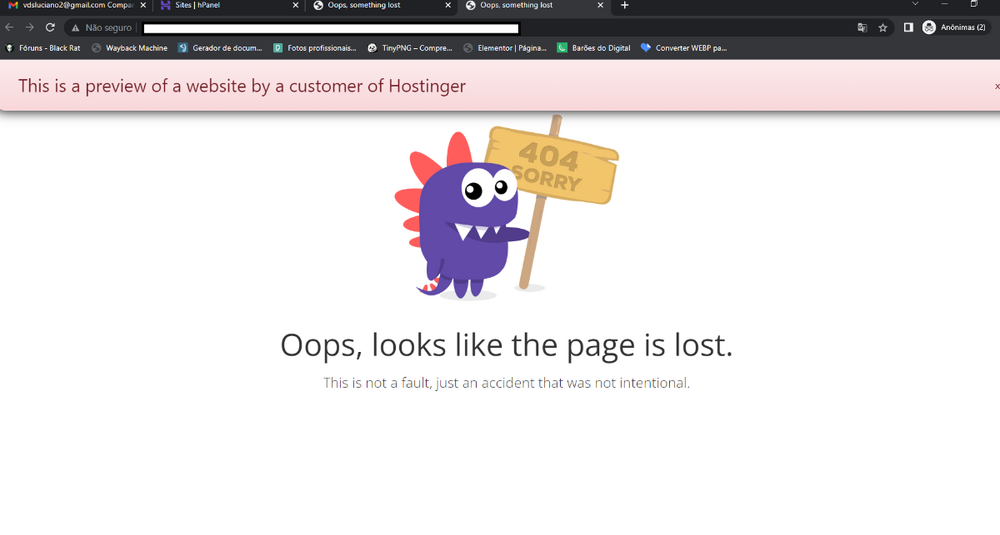Close the first Oops, something lost tab
Image resolution: width=1000 pixels, height=535 pixels.
pyautogui.click(x=448, y=5)
